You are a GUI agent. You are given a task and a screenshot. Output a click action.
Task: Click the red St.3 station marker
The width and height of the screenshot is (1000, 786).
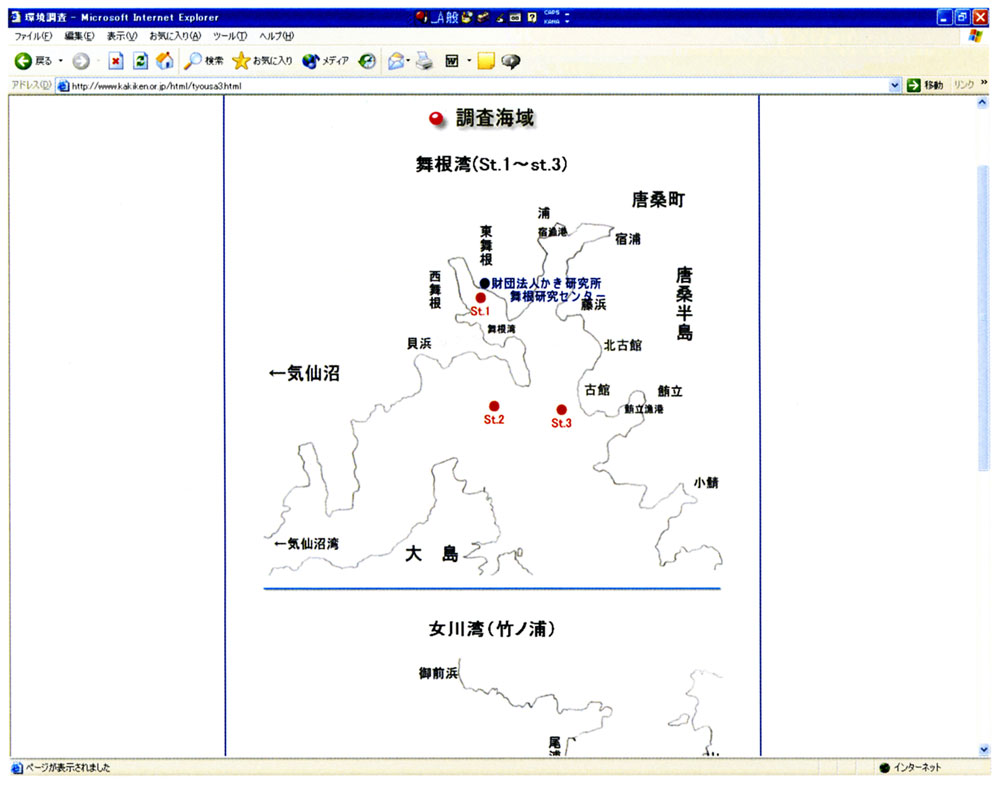click(x=561, y=410)
